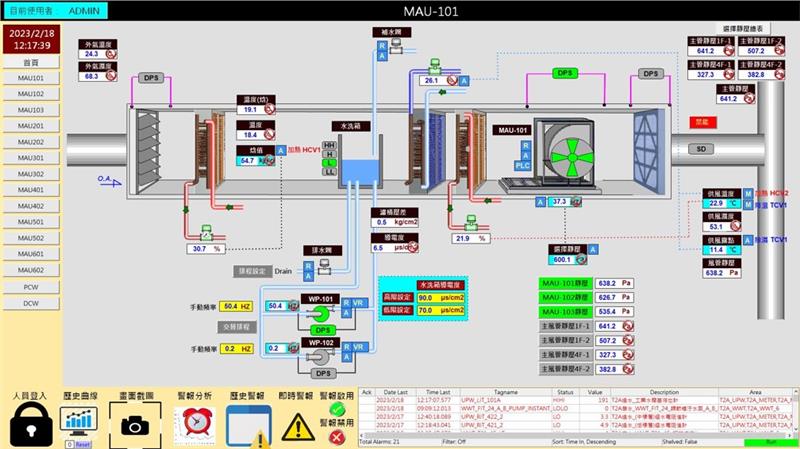Click the padlock login icon
Screen dimensions: 800x449
[x=31, y=423]
